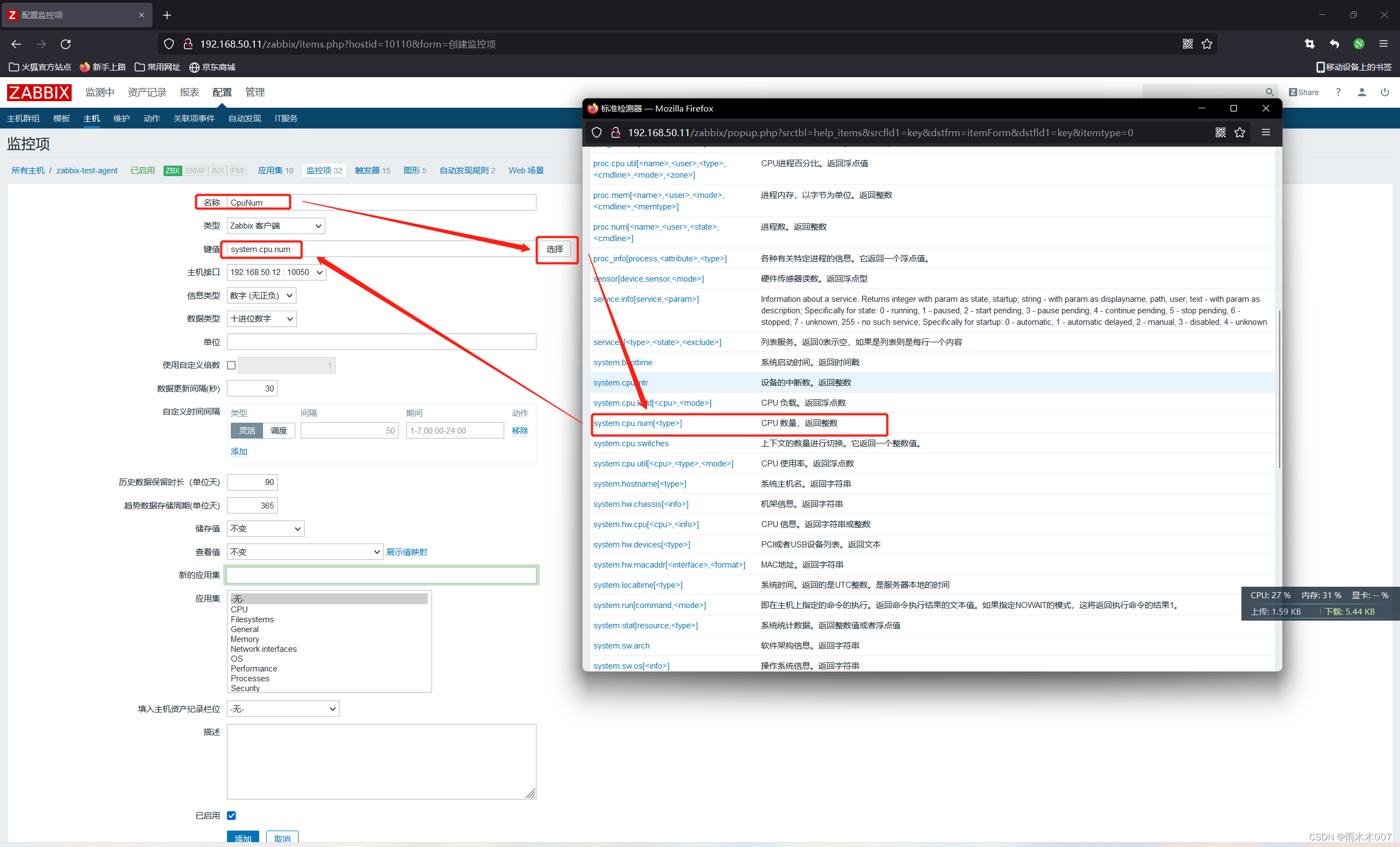Click the 添加 custom interval link
The width and height of the screenshot is (1400, 847).
(x=238, y=451)
